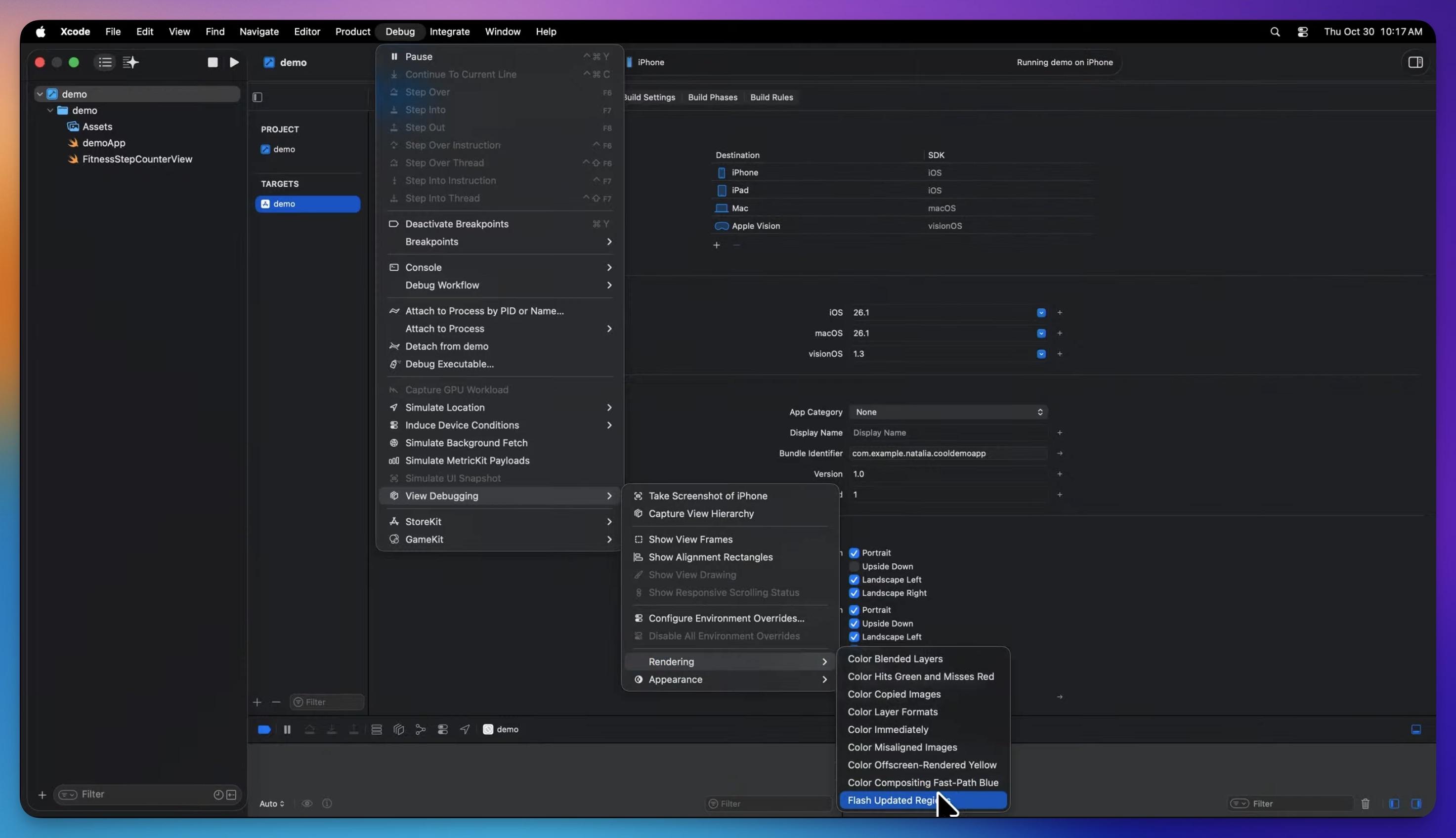
Task: Click the Debug View Hierarchy icon in debug bar
Action: tap(398, 729)
